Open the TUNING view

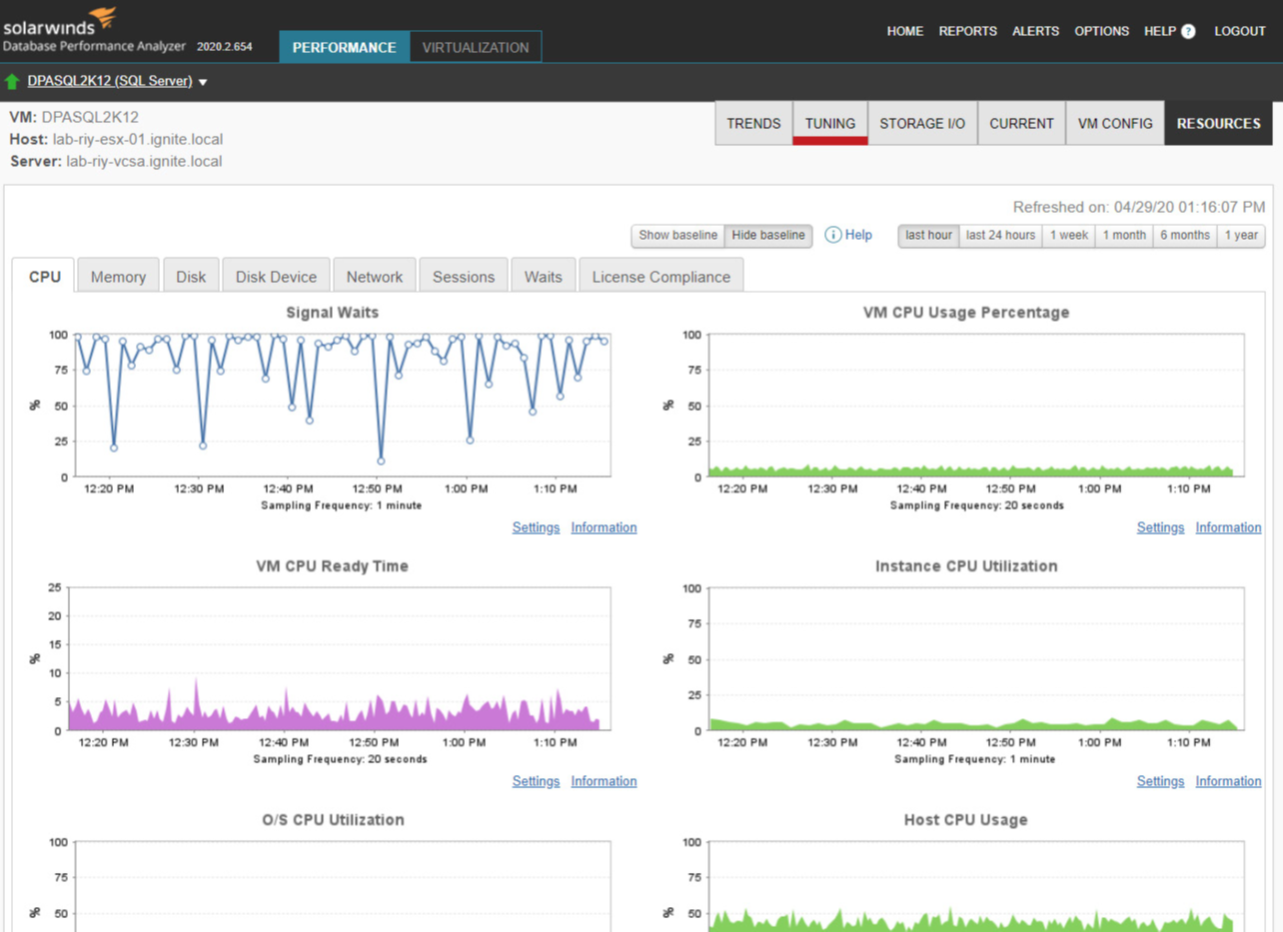(830, 123)
